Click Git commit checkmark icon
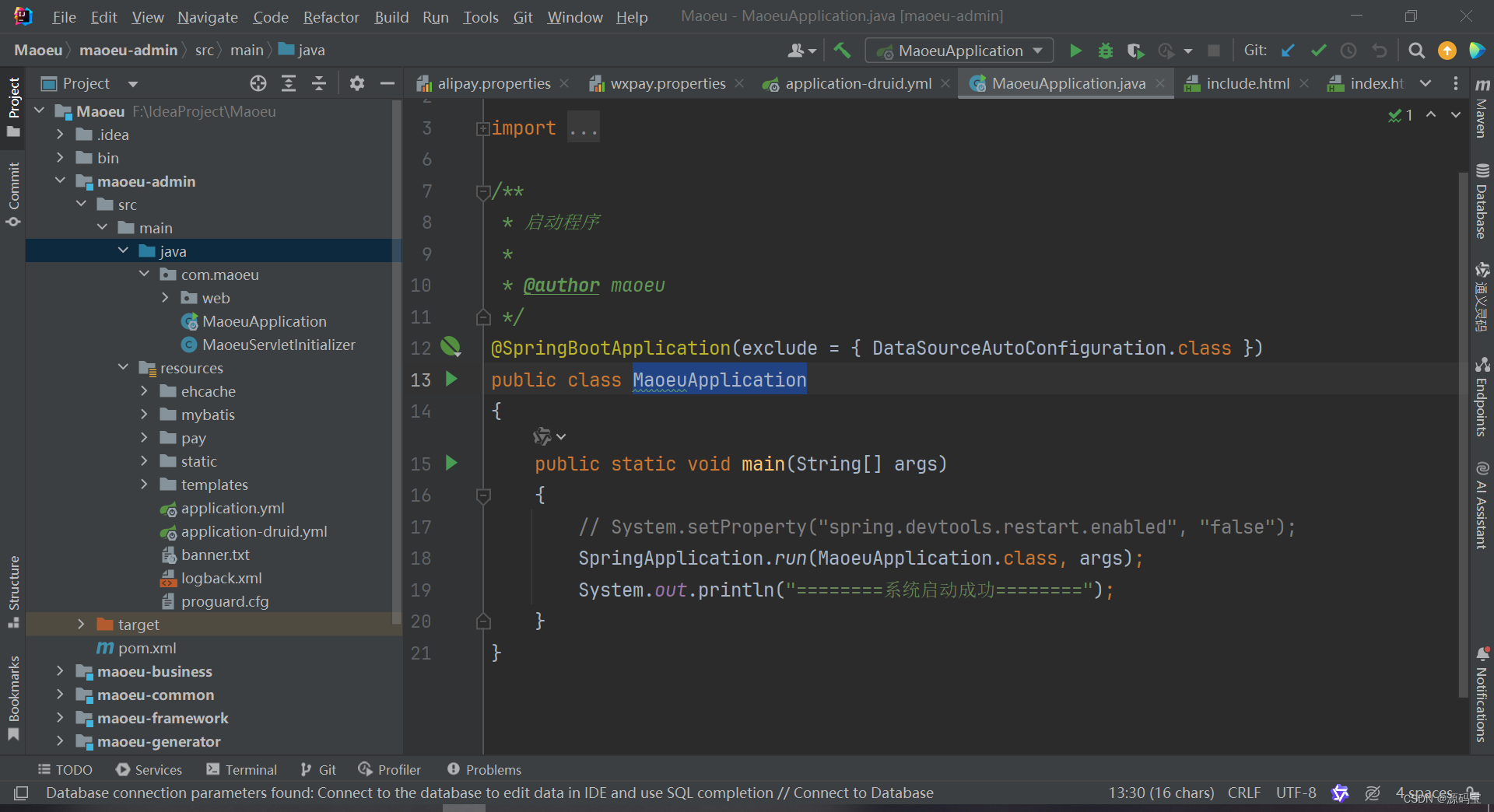Image resolution: width=1494 pixels, height=812 pixels. pos(1318,51)
